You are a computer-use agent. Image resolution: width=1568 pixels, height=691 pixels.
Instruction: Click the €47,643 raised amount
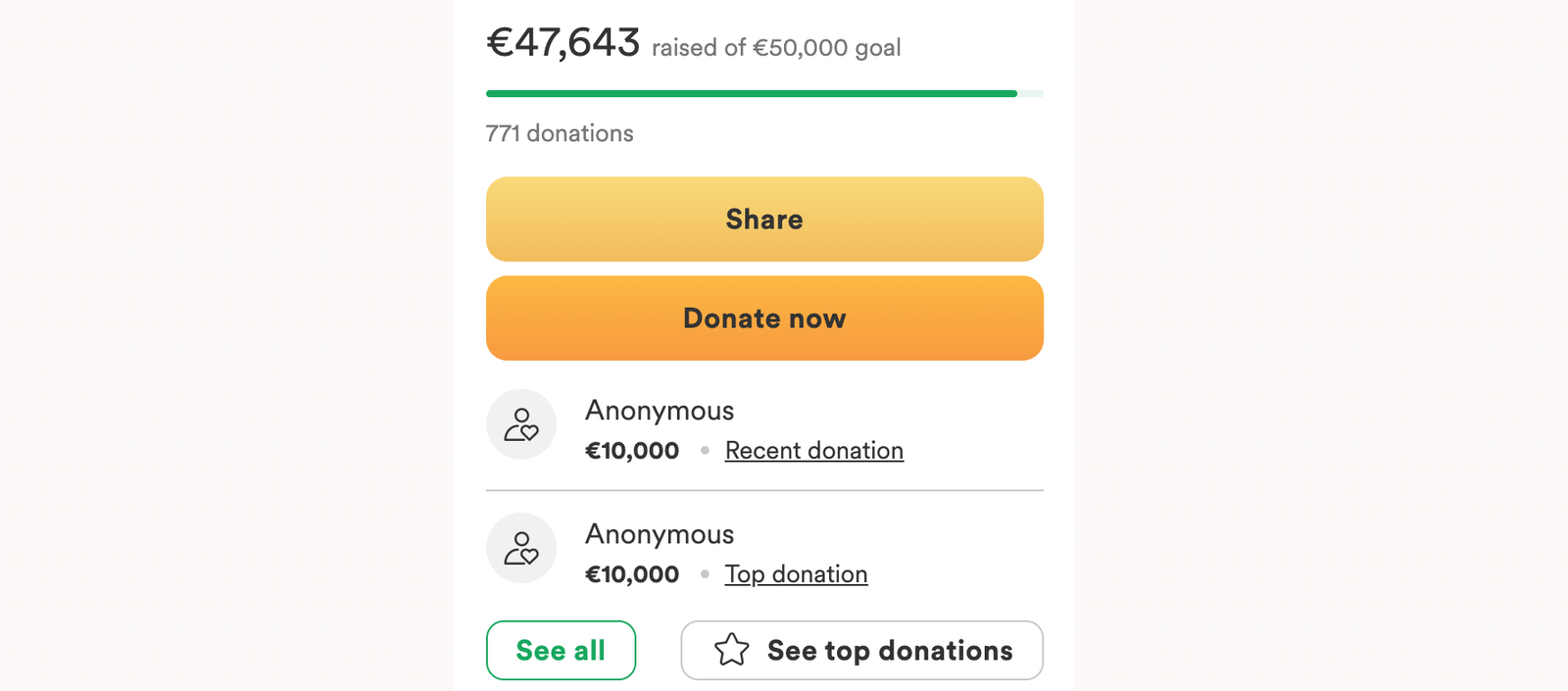(563, 41)
